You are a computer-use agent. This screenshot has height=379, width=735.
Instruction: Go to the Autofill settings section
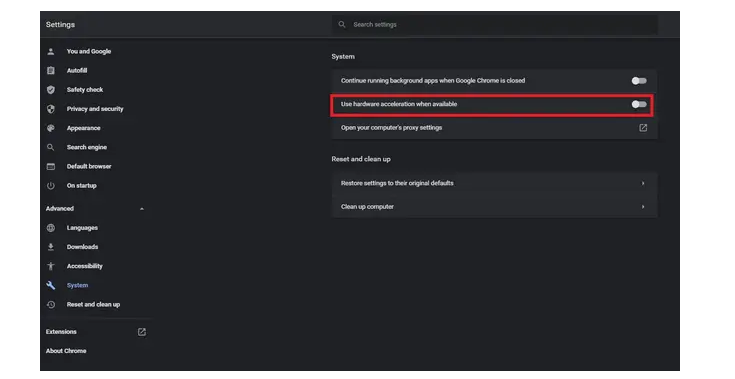click(77, 71)
